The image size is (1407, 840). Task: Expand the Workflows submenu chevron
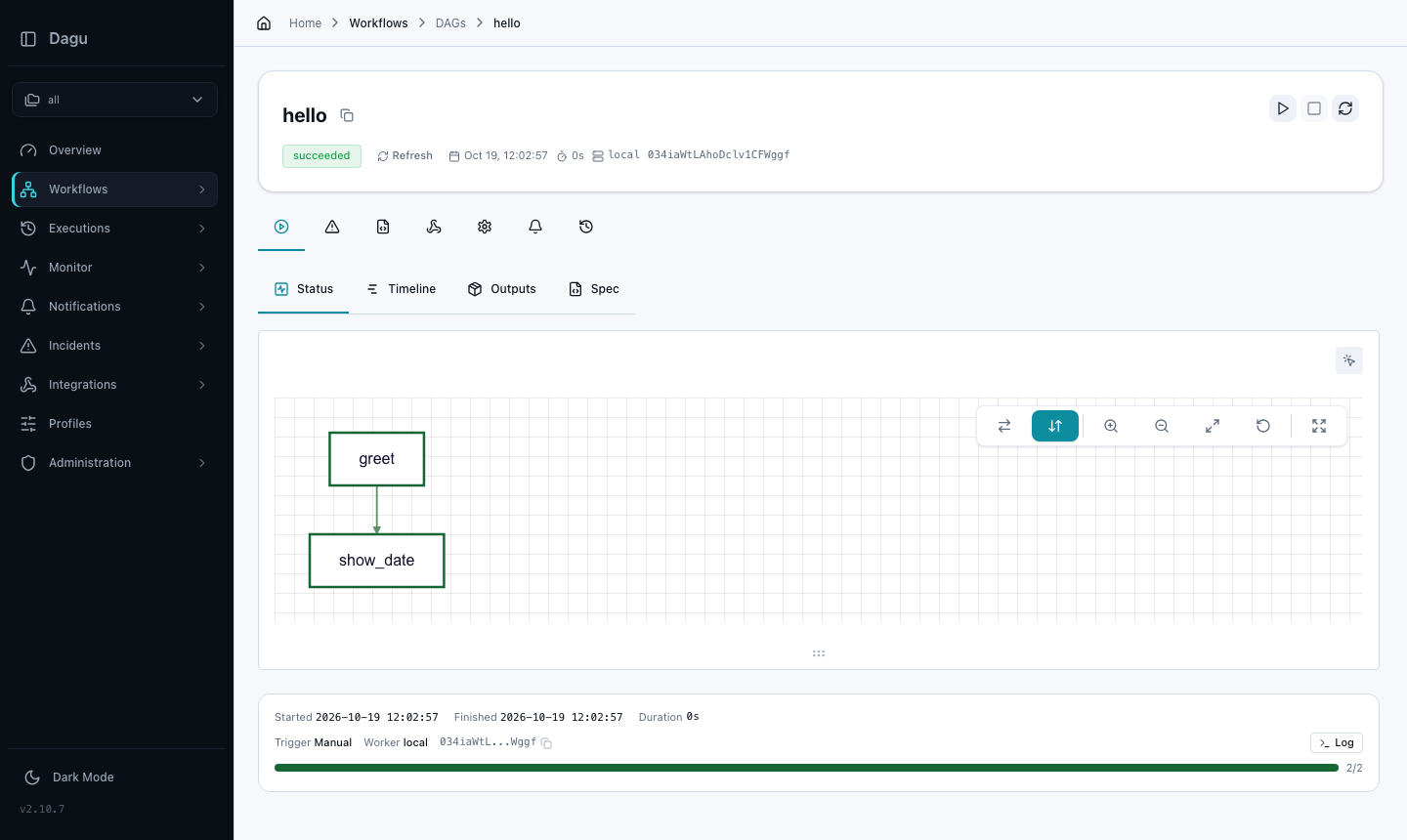pyautogui.click(x=202, y=189)
